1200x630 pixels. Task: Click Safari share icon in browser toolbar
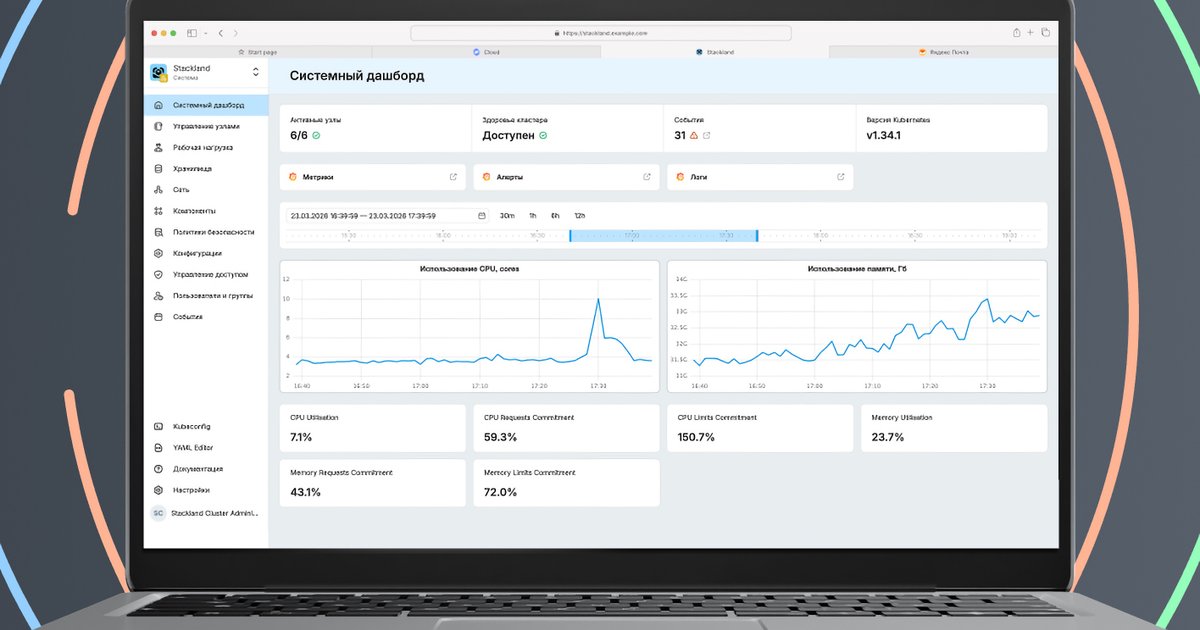point(1017,33)
